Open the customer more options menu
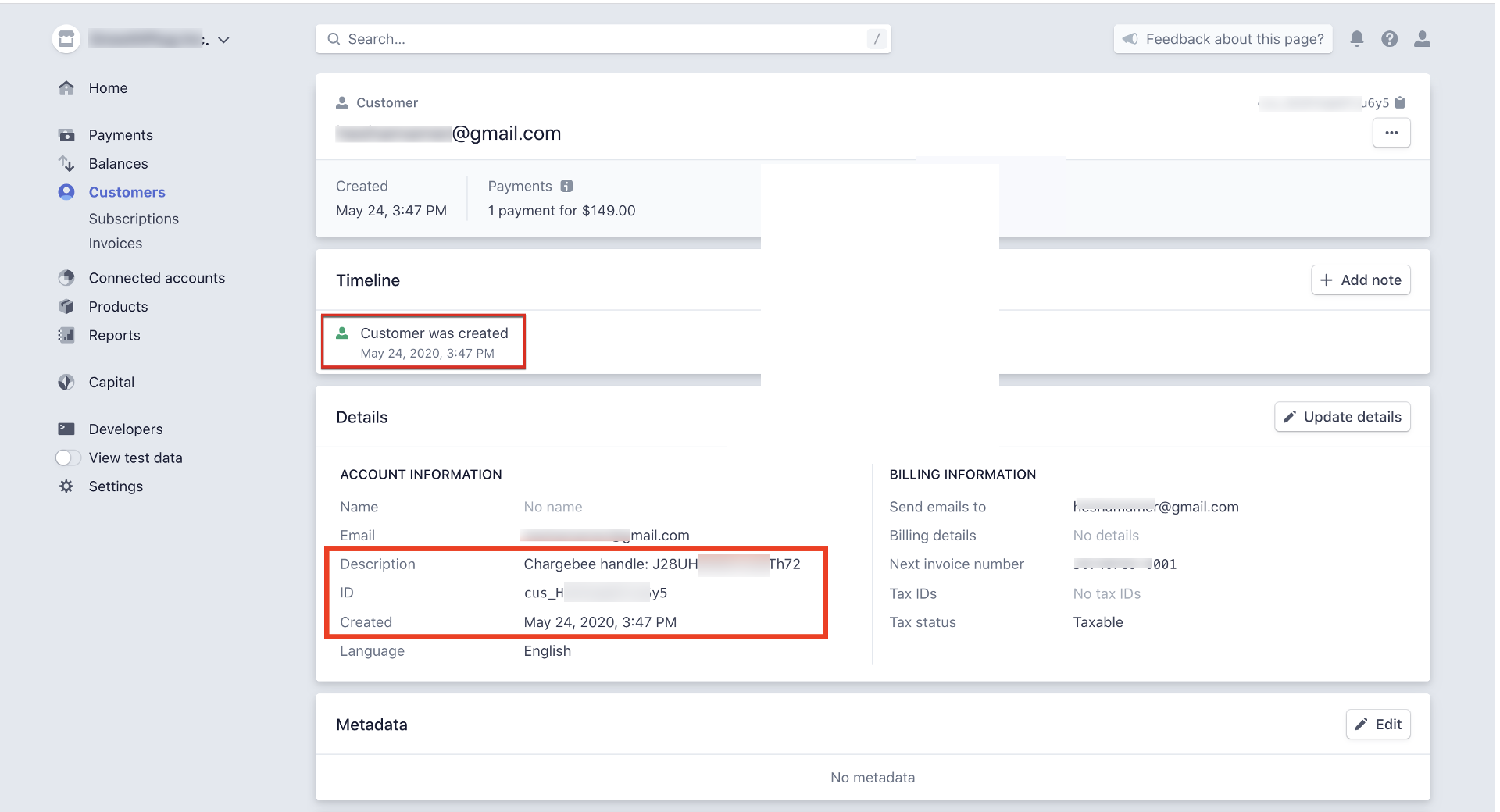 click(1391, 133)
